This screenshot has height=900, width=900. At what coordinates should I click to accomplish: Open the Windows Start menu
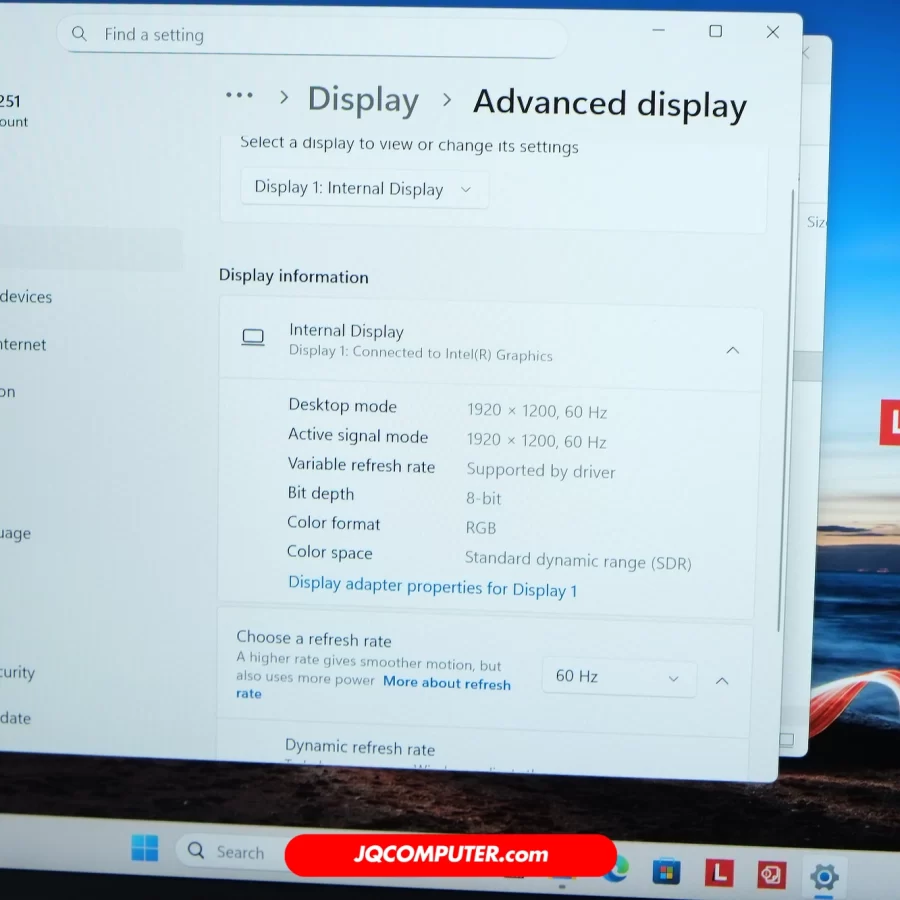[145, 849]
